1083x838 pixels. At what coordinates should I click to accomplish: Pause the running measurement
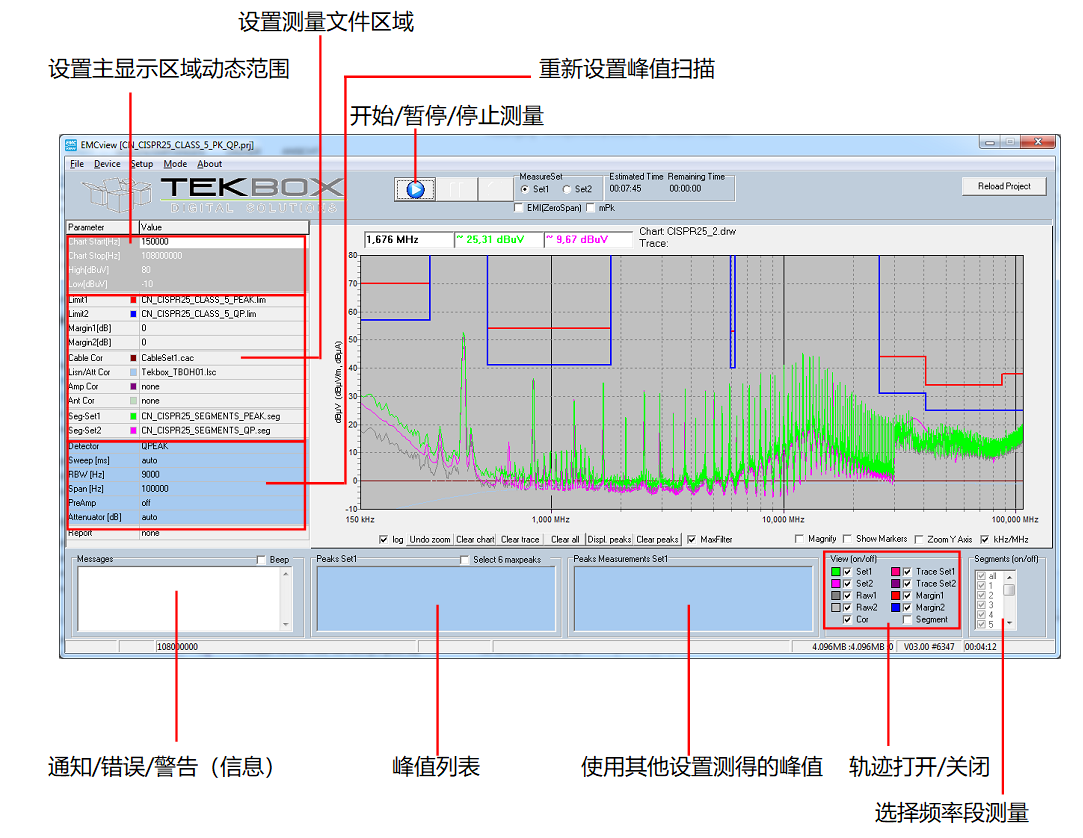pyautogui.click(x=454, y=189)
